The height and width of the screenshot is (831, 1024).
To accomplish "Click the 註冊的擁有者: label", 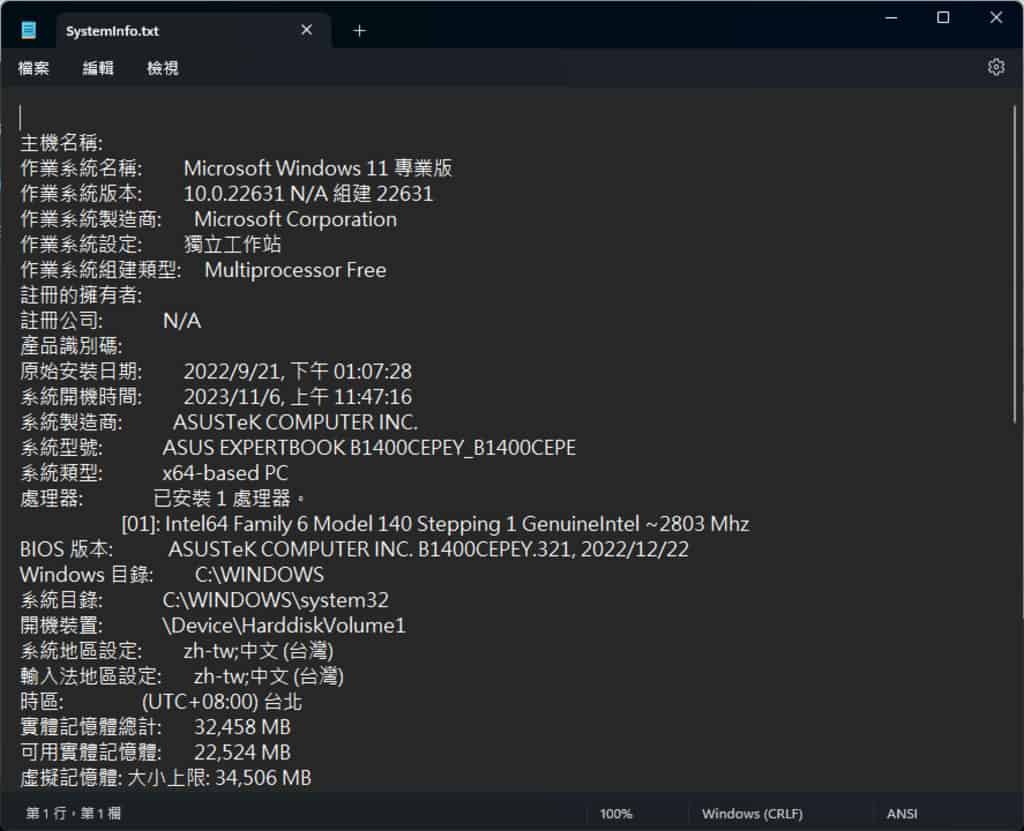I will 81,295.
